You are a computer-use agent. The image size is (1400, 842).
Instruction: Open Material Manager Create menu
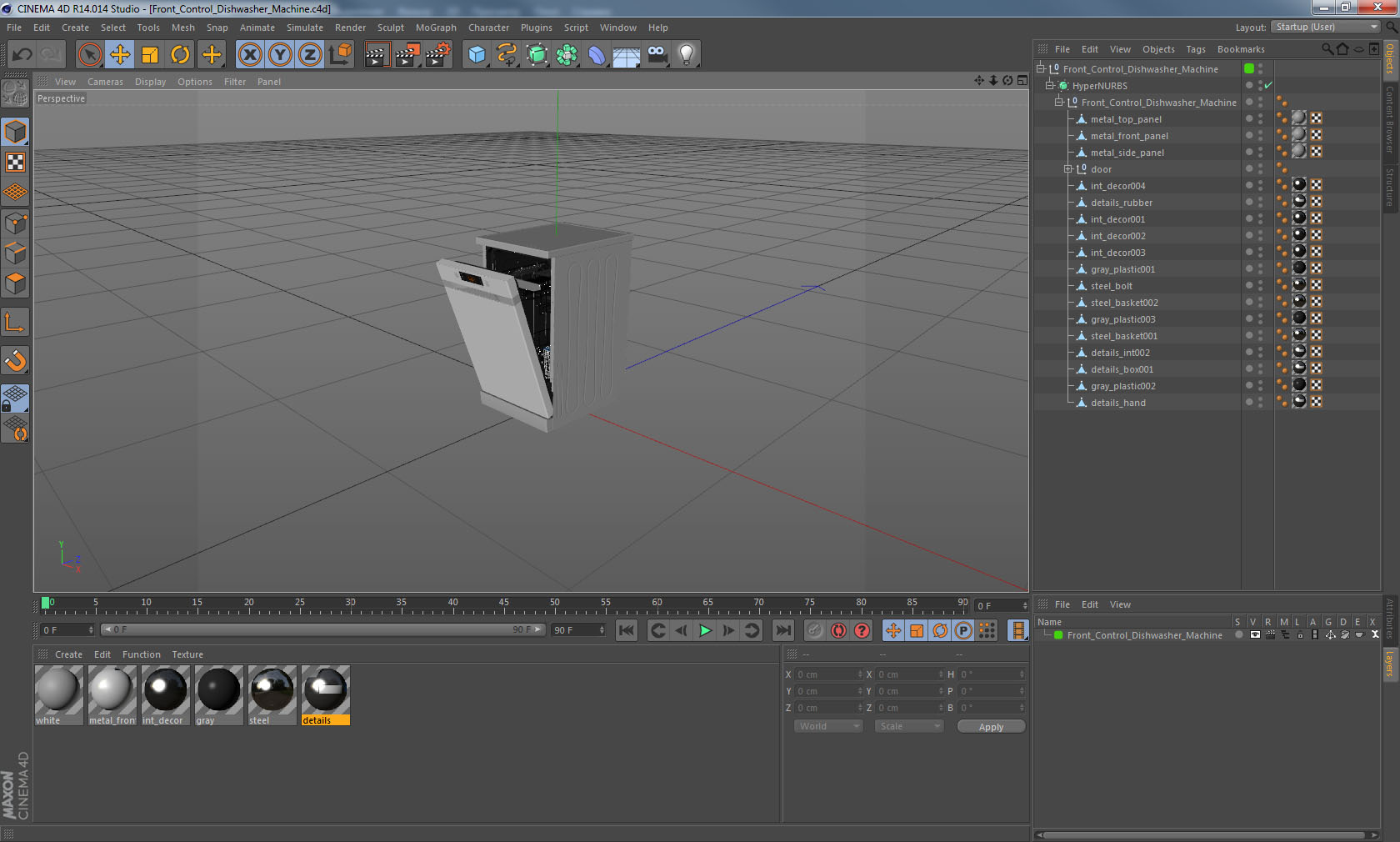coord(68,654)
